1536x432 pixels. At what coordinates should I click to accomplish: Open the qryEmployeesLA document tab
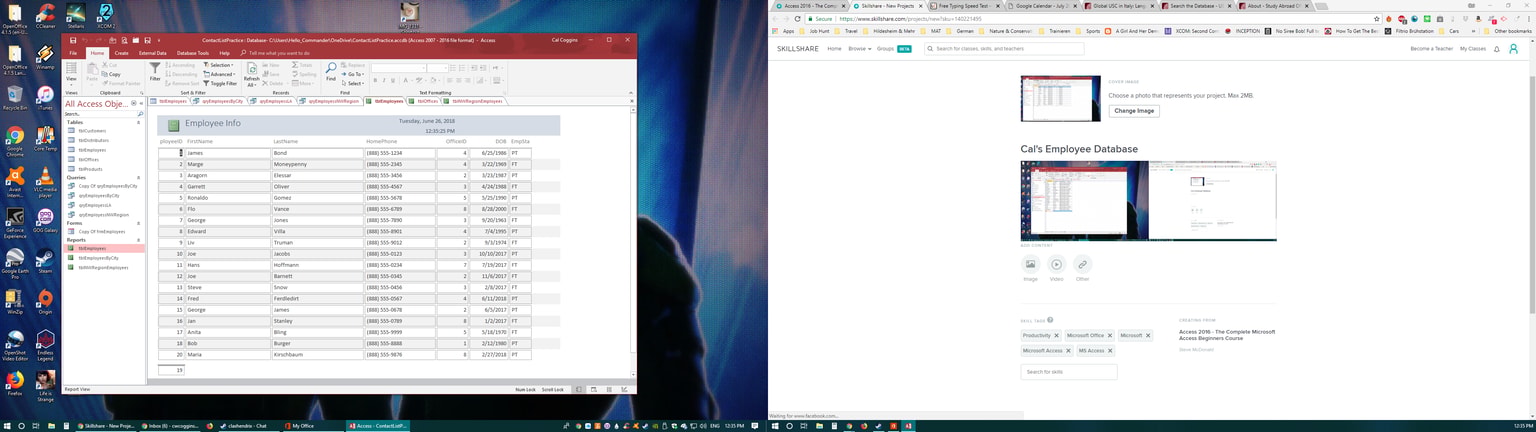pos(273,101)
